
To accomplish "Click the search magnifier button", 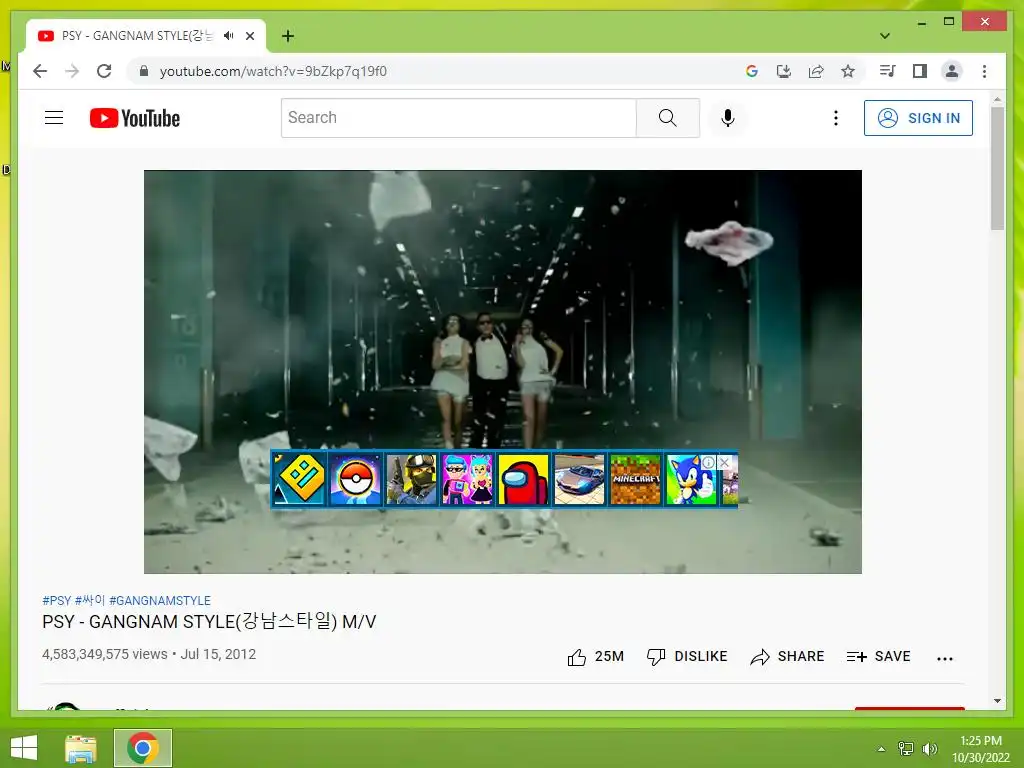I will [667, 118].
